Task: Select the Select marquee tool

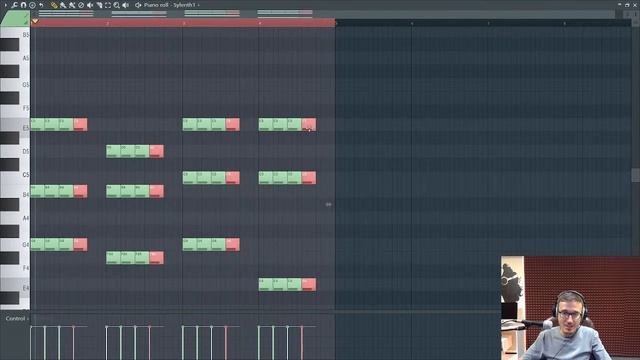Action: tap(108, 5)
